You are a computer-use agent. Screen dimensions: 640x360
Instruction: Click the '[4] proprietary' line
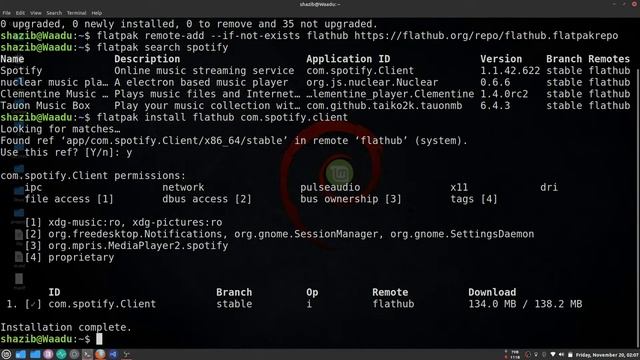(69, 258)
